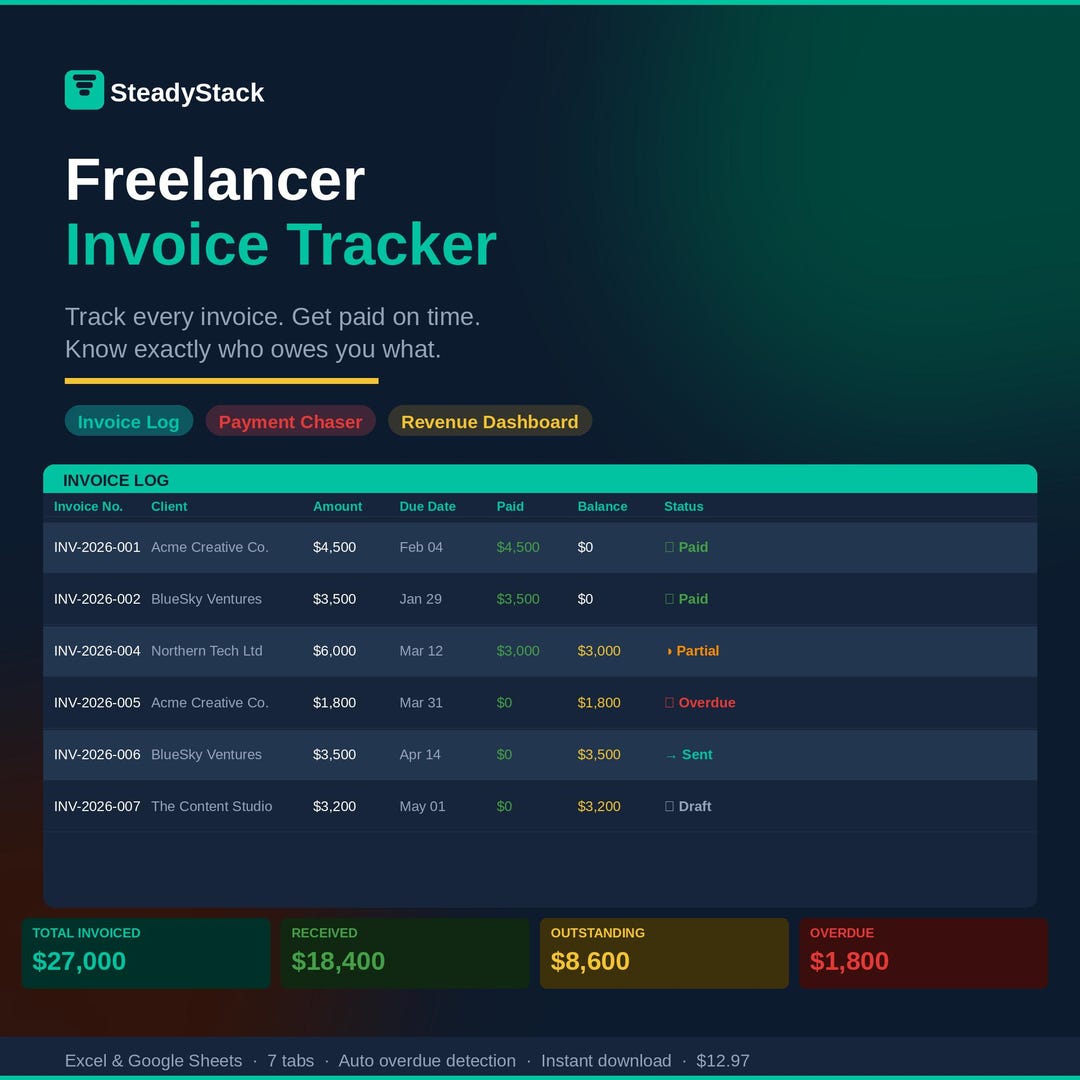Click the INVOICE LOG table title
Viewport: 1080px width, 1080px height.
pyautogui.click(x=116, y=480)
